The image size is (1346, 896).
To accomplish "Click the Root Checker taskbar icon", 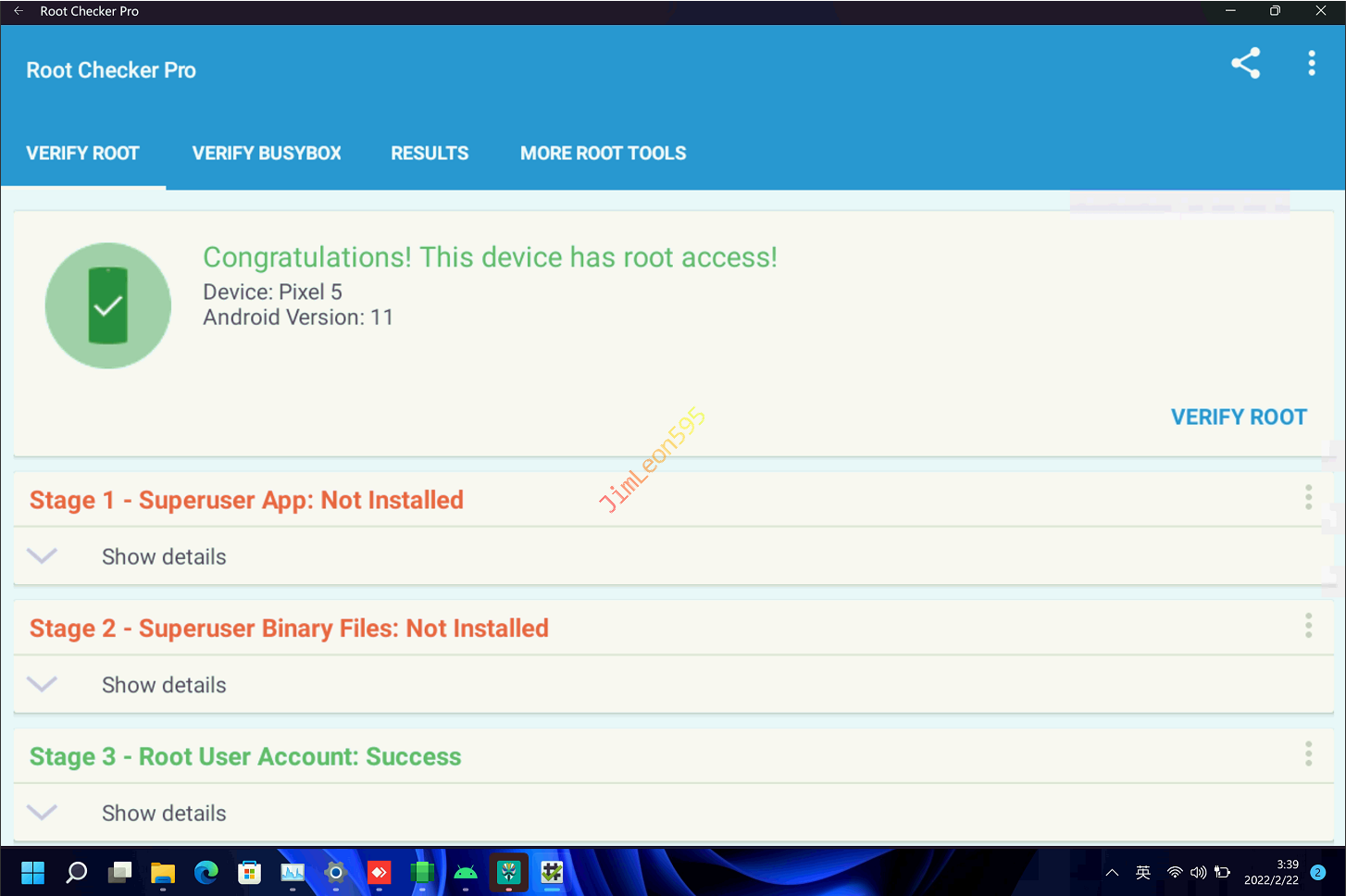I will (552, 872).
